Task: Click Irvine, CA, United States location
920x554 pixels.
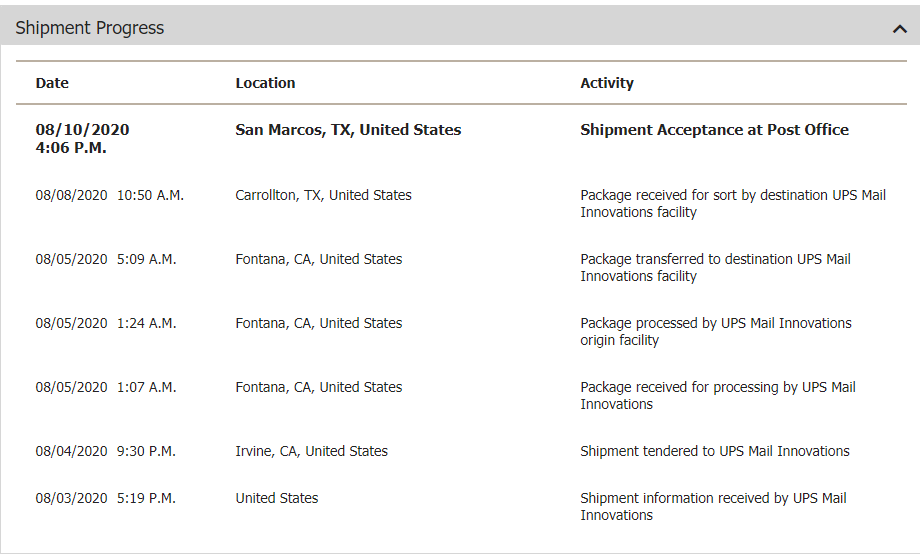Action: (x=312, y=451)
